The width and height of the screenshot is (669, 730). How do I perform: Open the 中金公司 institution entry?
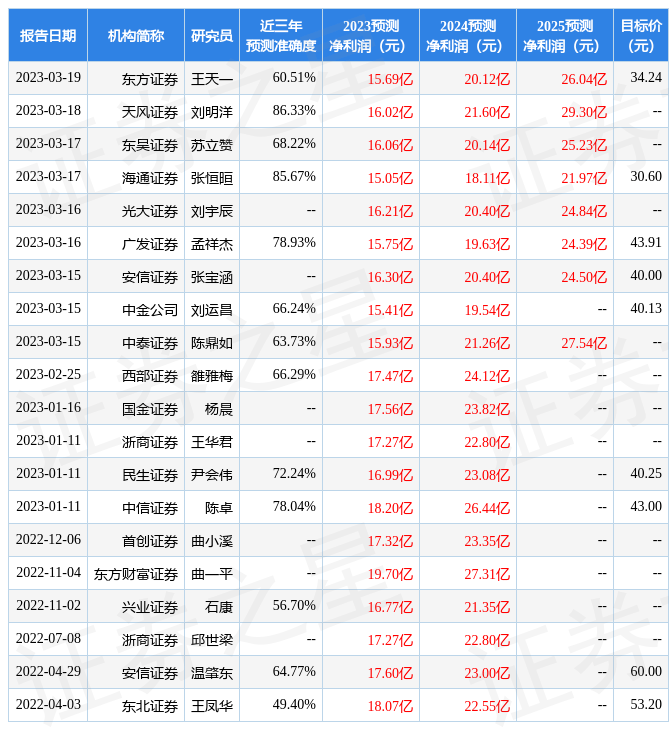click(x=150, y=310)
